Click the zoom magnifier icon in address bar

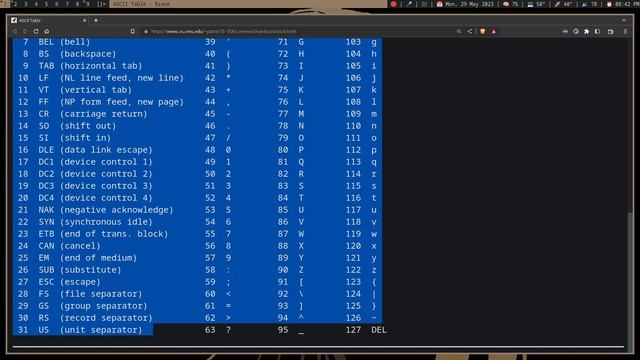pyautogui.click(x=459, y=31)
